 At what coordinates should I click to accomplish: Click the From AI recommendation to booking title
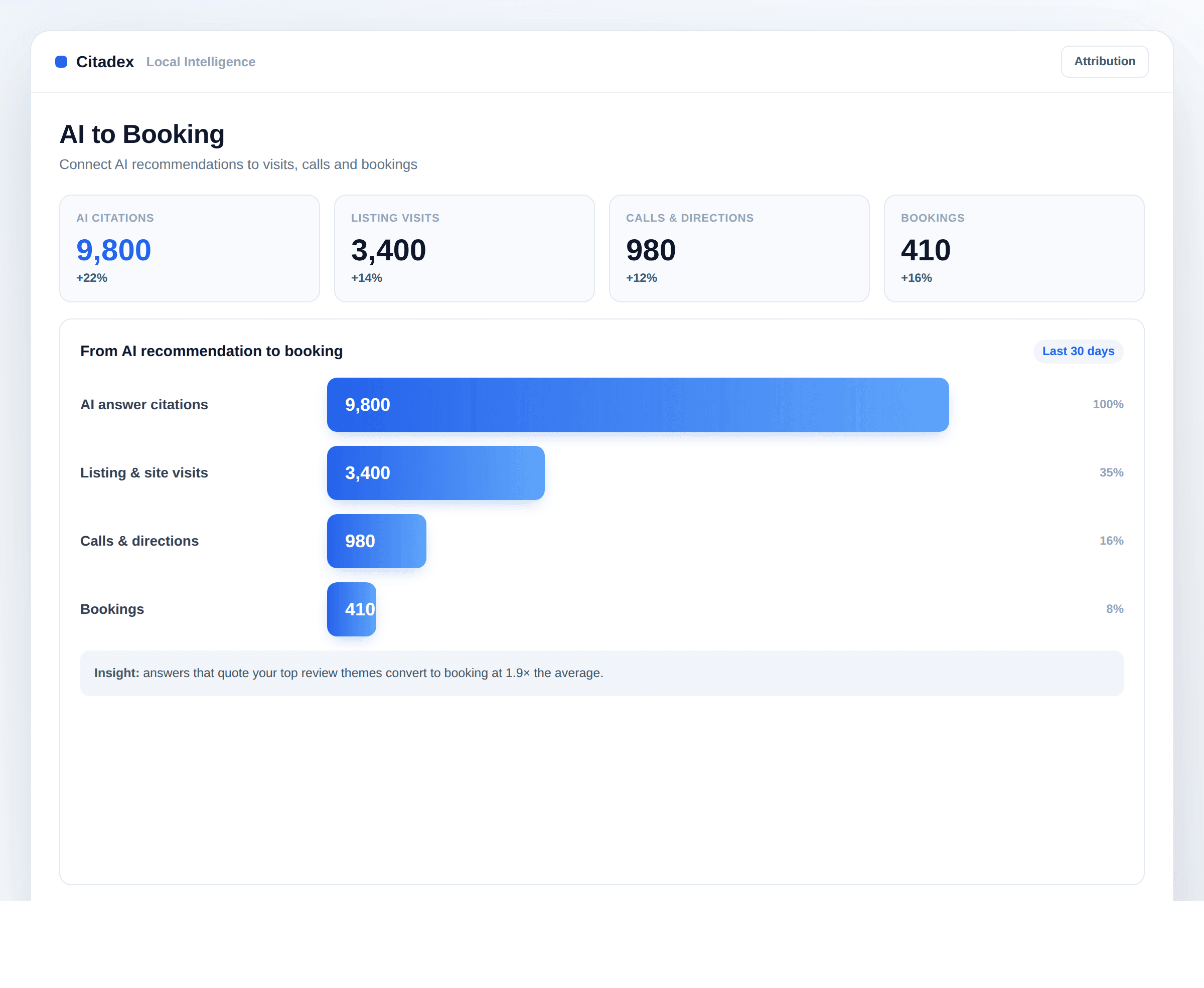pyautogui.click(x=211, y=351)
